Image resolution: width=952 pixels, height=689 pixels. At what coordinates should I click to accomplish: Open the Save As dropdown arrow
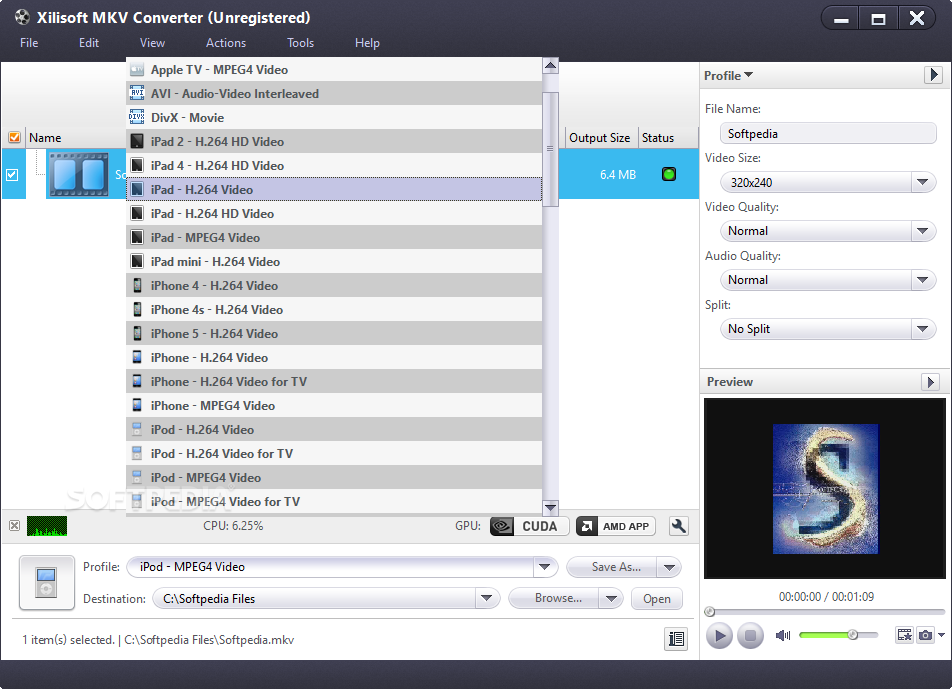pyautogui.click(x=669, y=567)
